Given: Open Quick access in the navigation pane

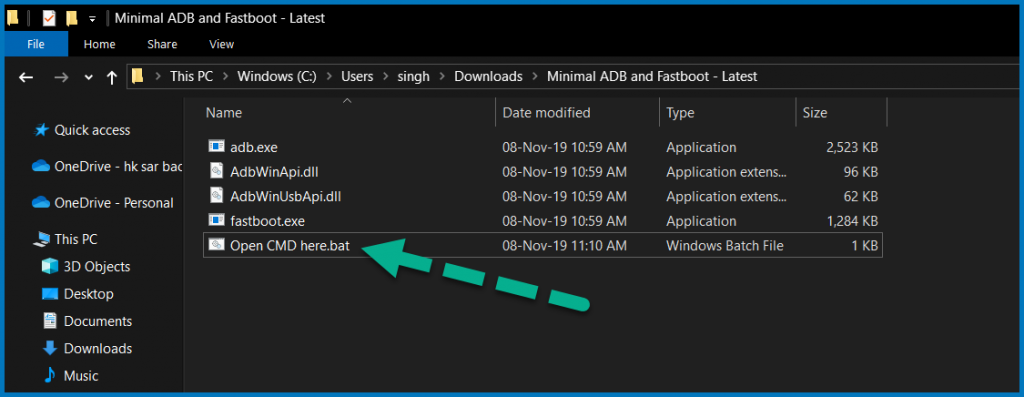Looking at the screenshot, I should 92,130.
